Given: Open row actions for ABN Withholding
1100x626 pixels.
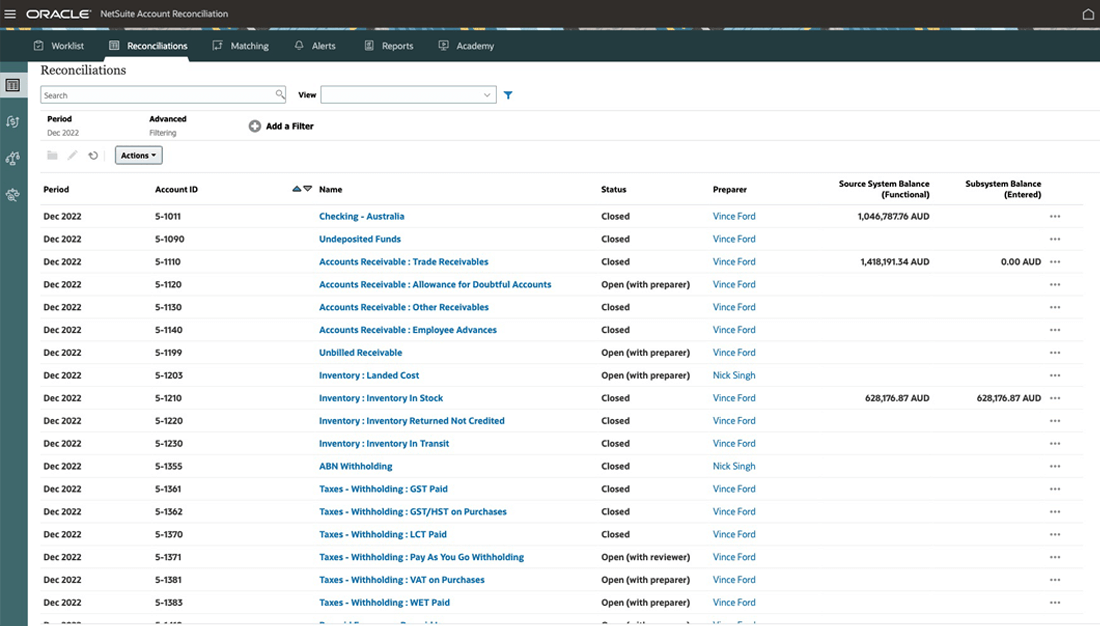Looking at the screenshot, I should (x=1054, y=466).
